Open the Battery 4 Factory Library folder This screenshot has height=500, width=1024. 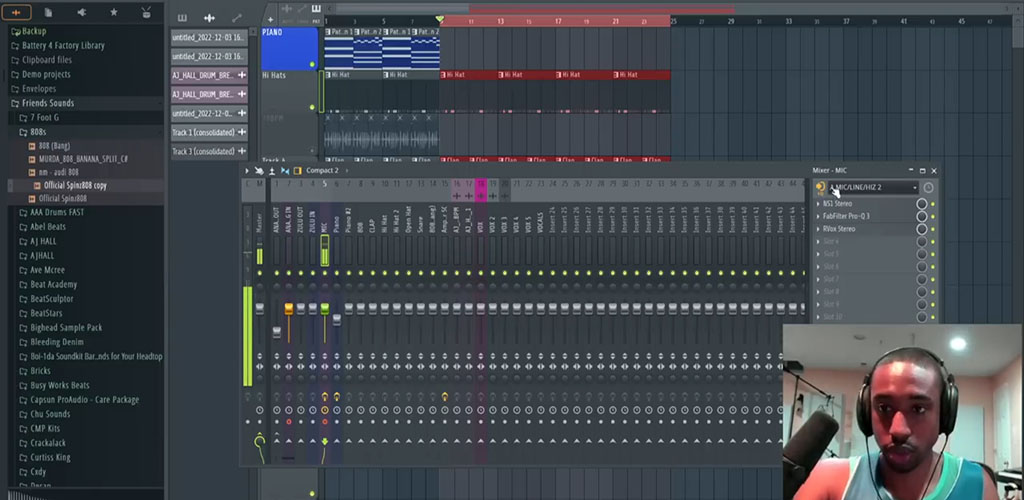point(63,46)
